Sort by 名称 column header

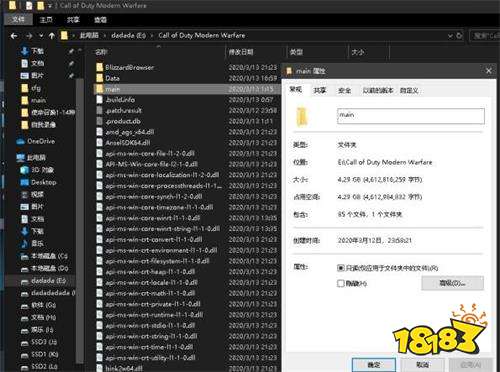pyautogui.click(x=101, y=52)
